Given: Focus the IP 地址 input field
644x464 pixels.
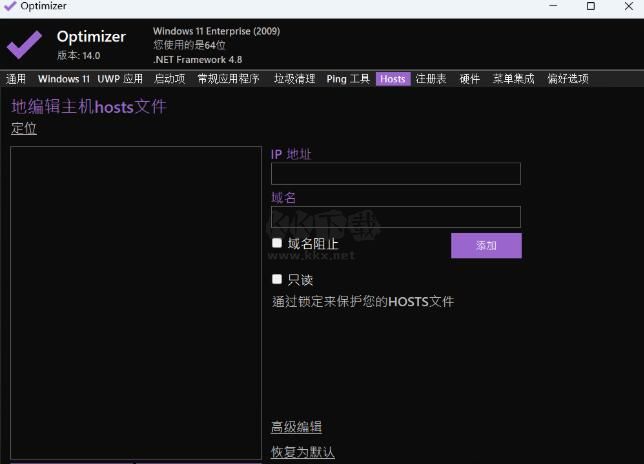Looking at the screenshot, I should click(396, 173).
